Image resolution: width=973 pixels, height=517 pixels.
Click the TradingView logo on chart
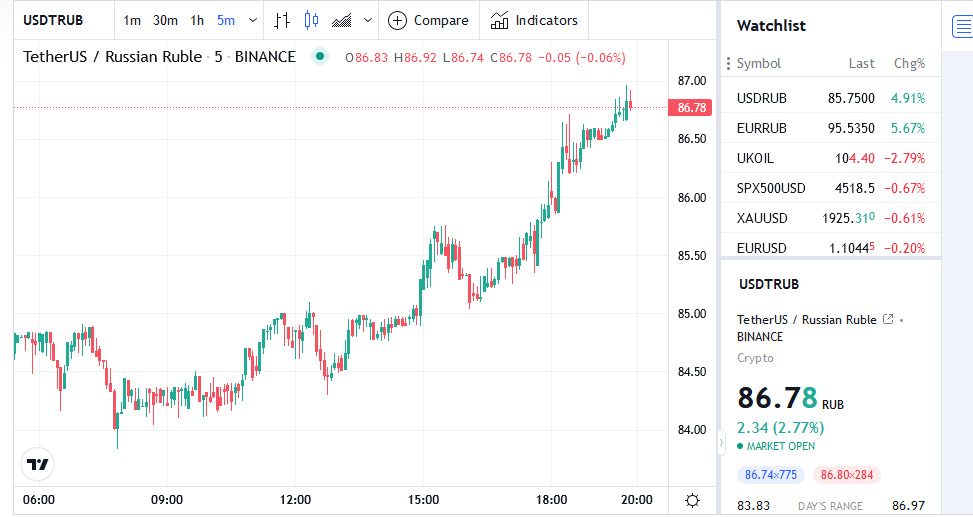[x=38, y=465]
